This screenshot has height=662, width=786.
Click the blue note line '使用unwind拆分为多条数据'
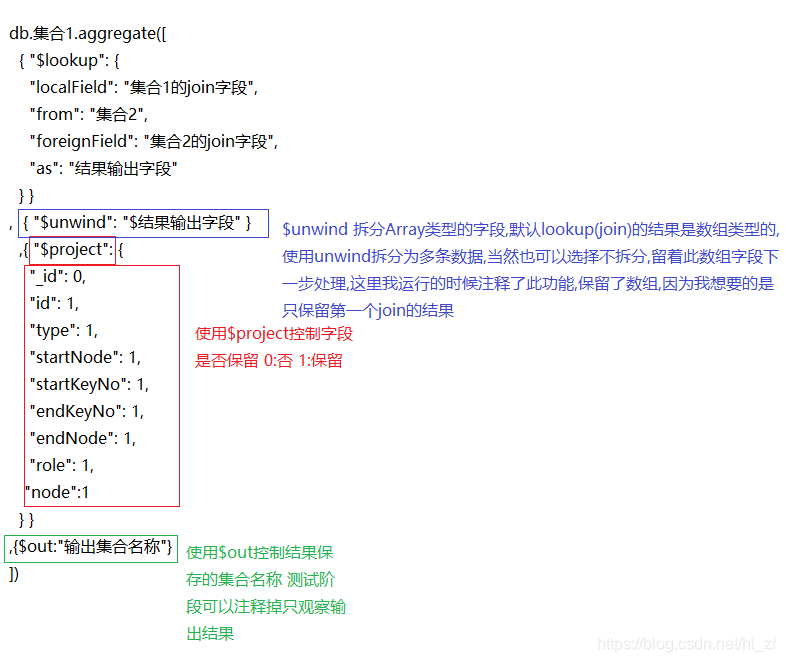(x=530, y=257)
